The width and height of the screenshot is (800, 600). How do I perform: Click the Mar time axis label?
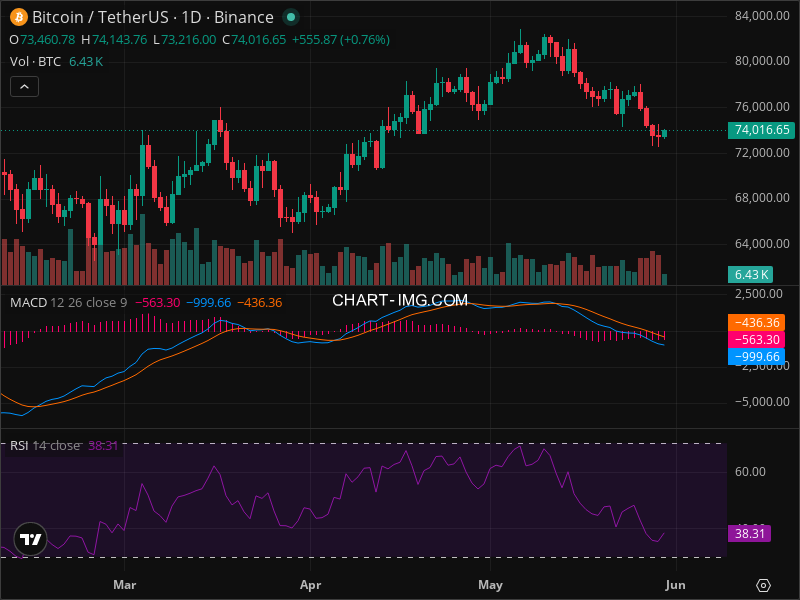[x=124, y=585]
